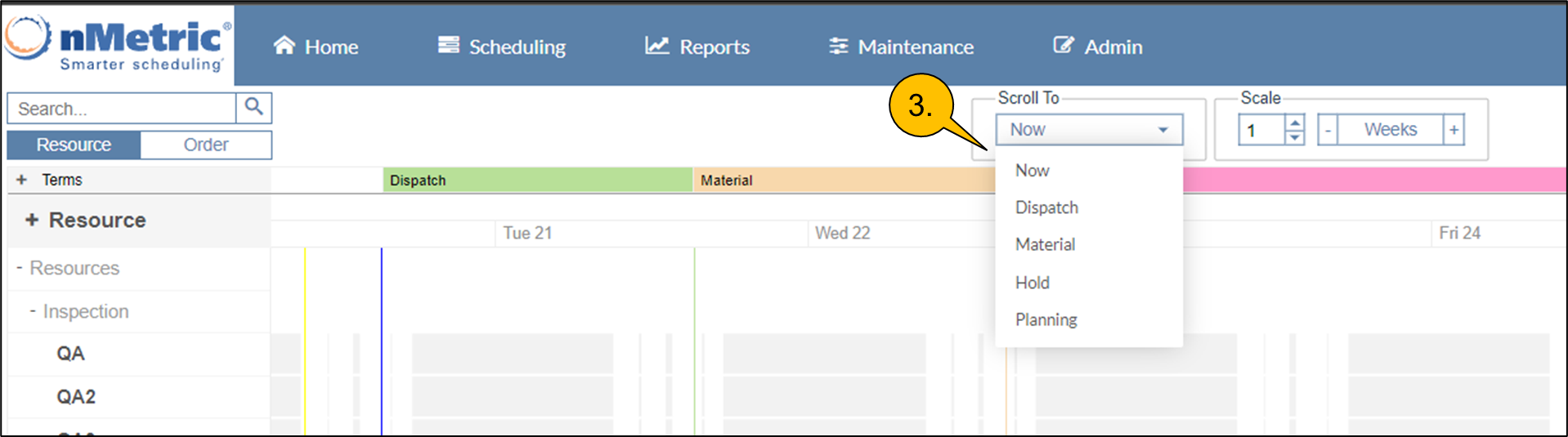The height and width of the screenshot is (437, 1568).
Task: Click the yellow vertical timeline marker
Action: pos(305,341)
